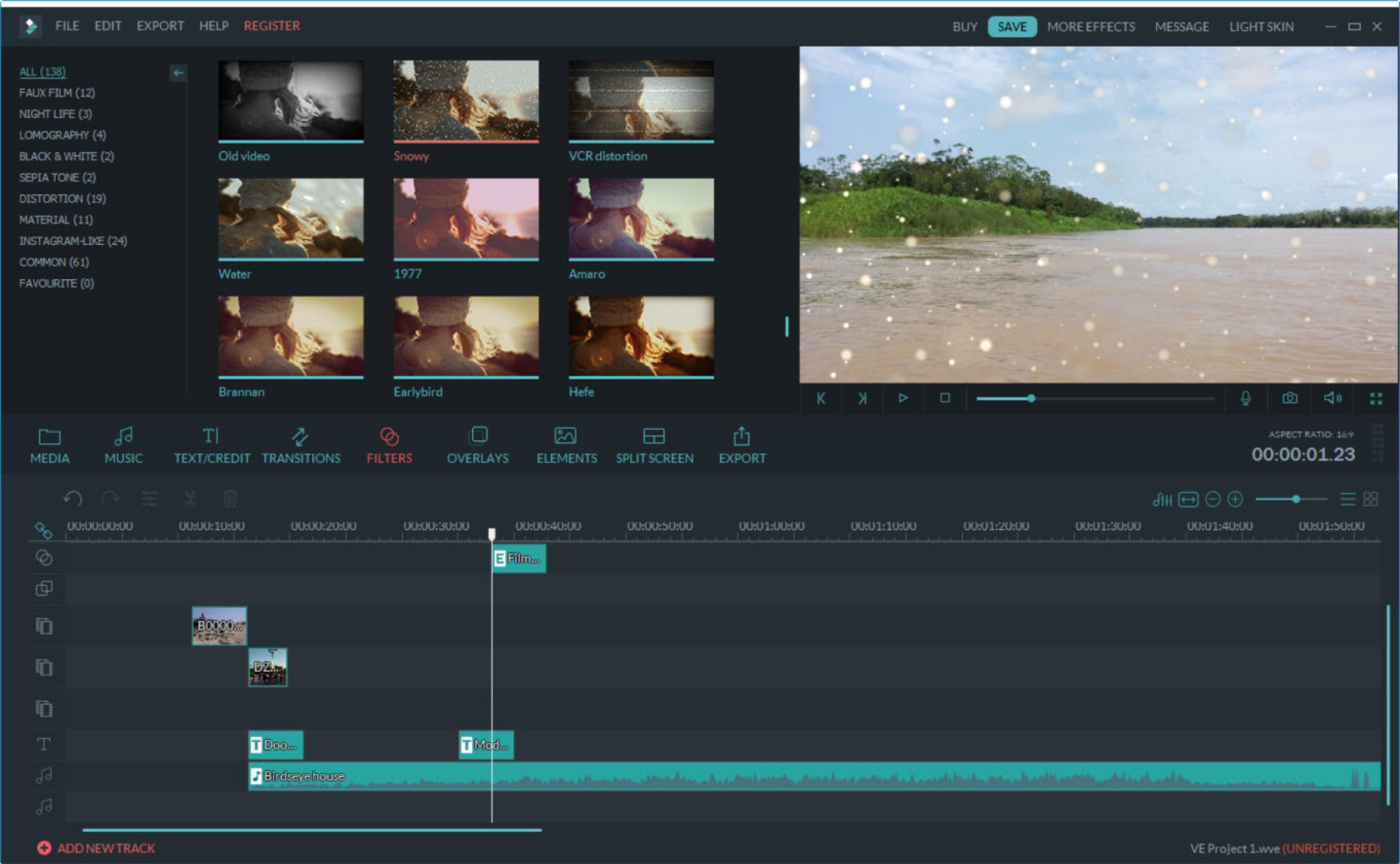Click the undo arrow icon

click(72, 499)
